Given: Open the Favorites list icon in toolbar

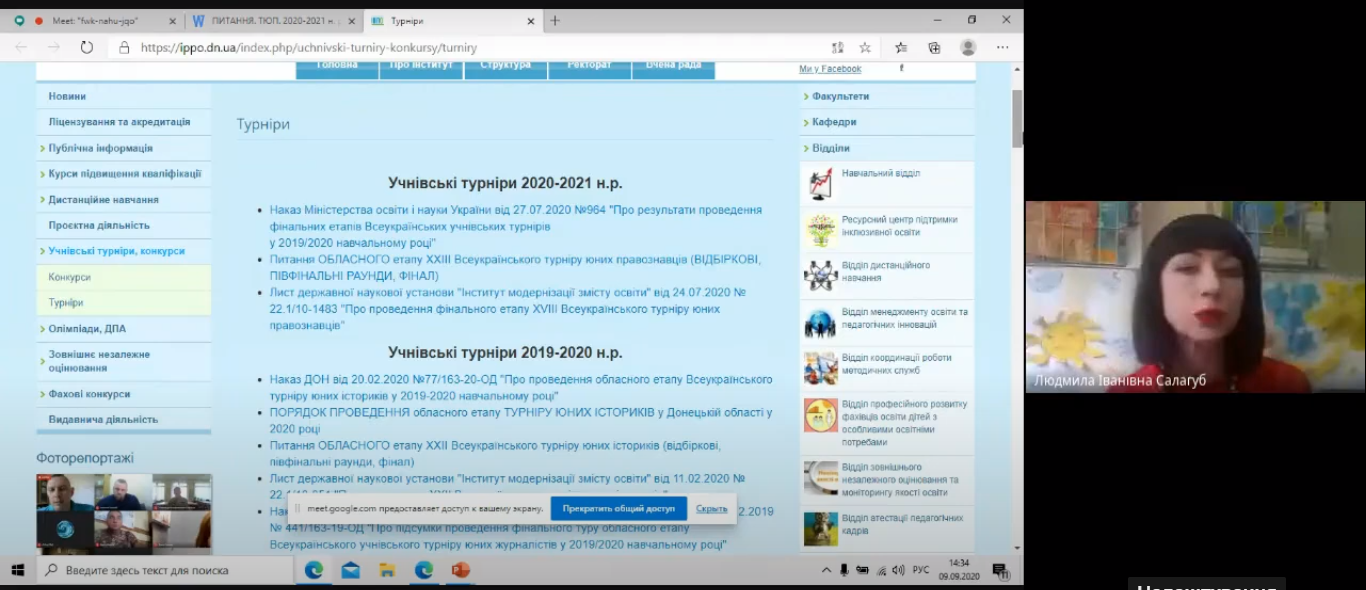Looking at the screenshot, I should 901,47.
